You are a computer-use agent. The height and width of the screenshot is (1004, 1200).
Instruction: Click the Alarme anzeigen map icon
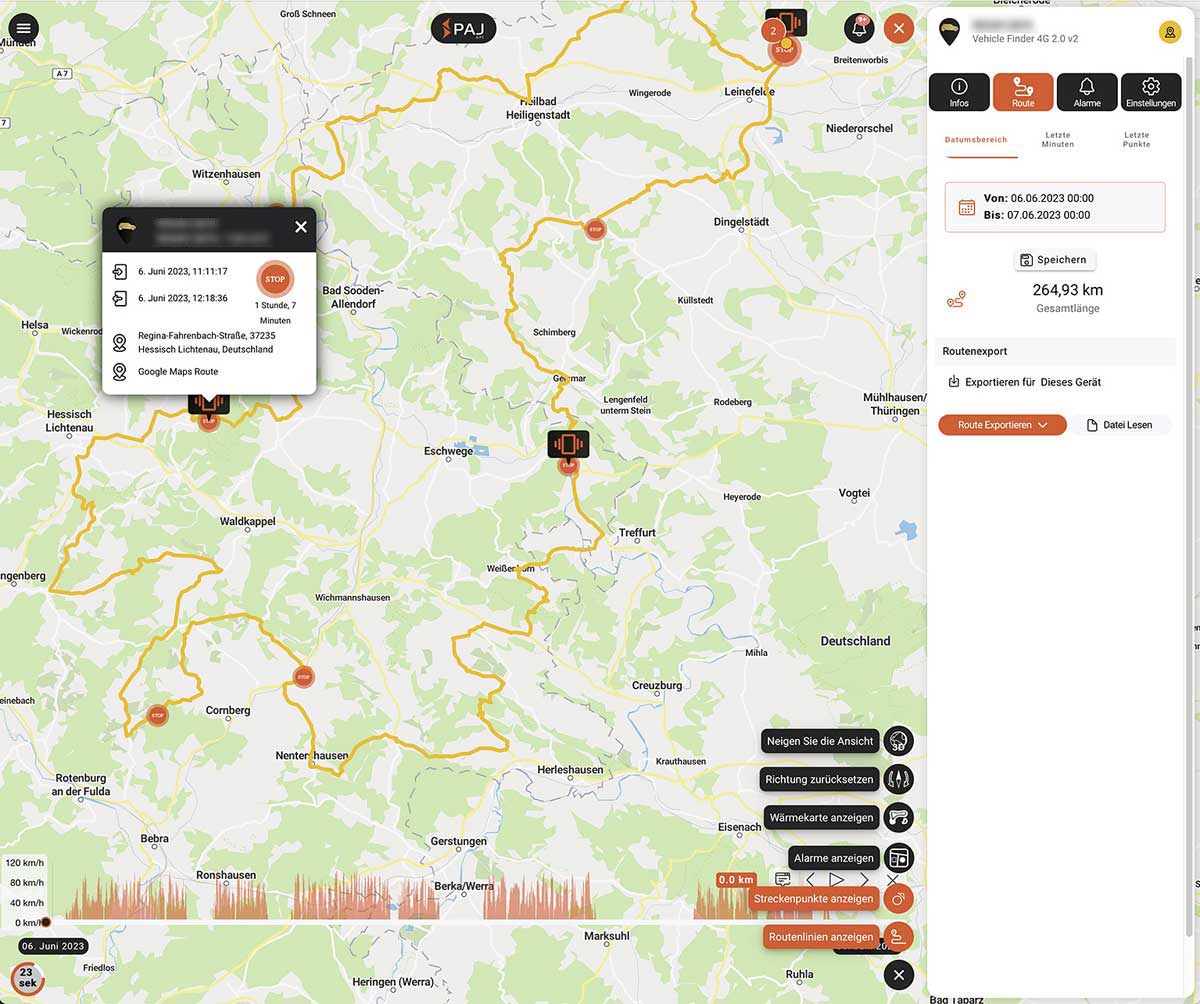[x=898, y=857]
